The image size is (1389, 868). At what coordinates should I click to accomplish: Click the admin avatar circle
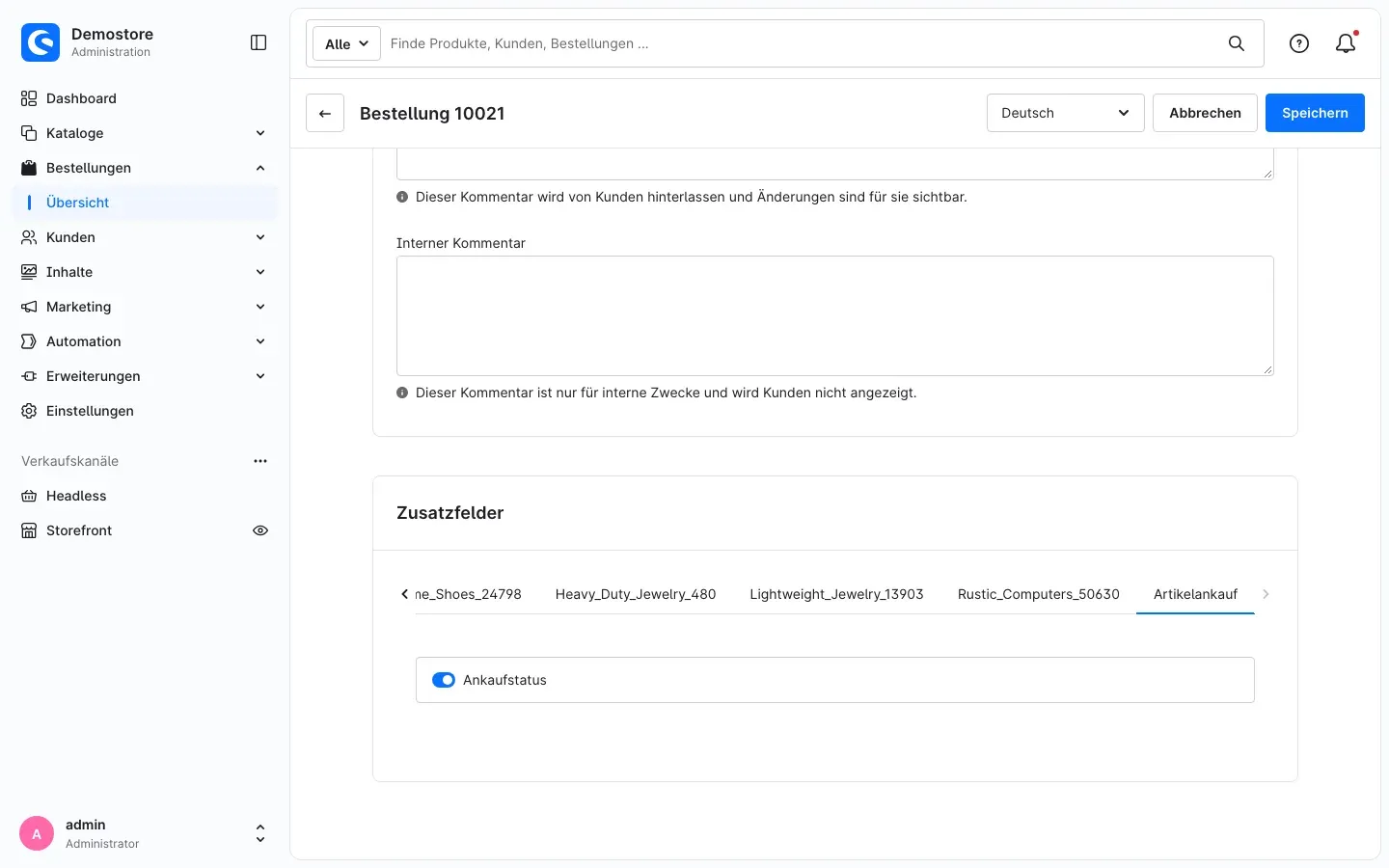click(37, 834)
